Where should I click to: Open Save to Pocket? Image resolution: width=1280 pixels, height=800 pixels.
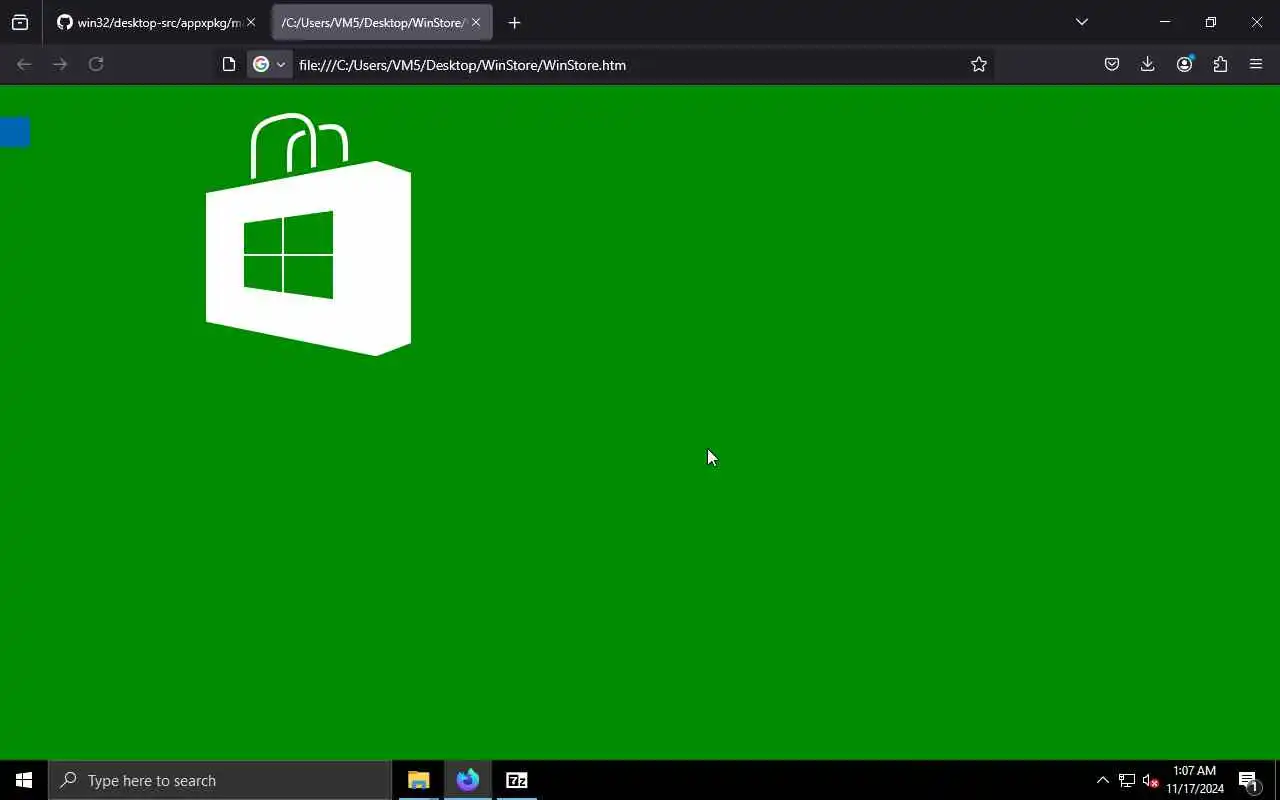tap(1112, 64)
